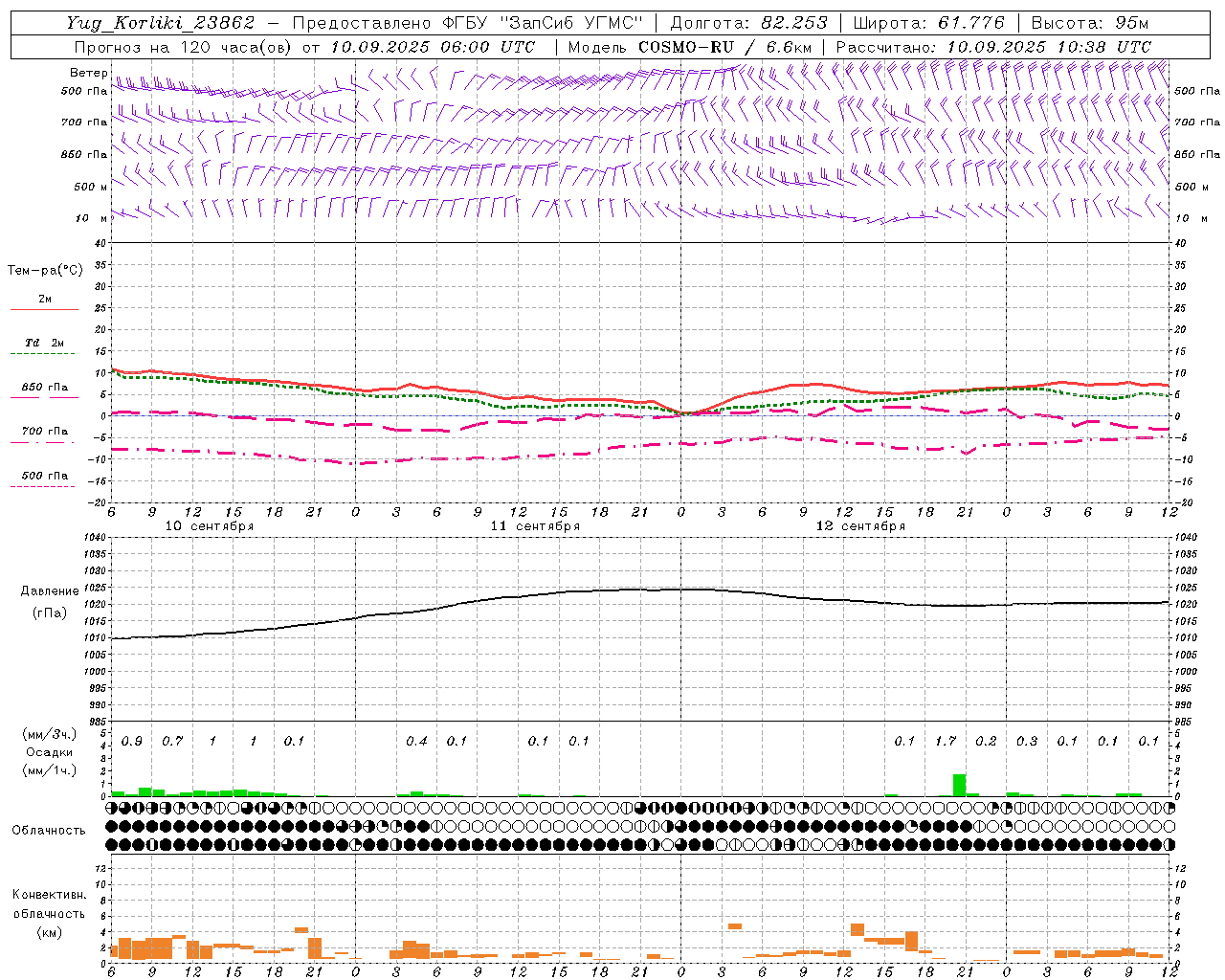Click the station title Yug_Korliki_23862
1225x980 pixels.
161,23
